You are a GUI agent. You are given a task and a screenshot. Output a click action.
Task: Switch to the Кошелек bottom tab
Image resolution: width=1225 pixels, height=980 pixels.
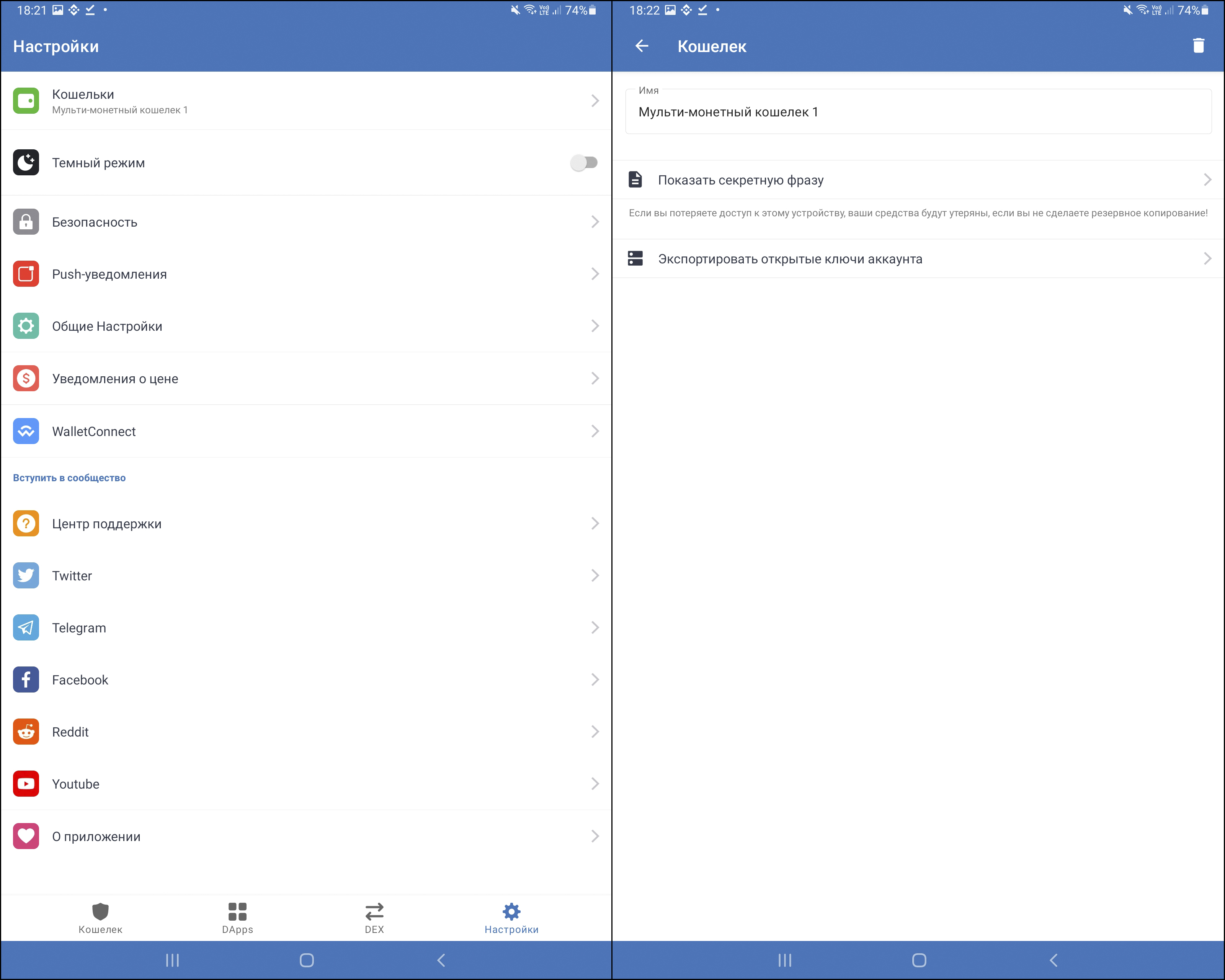coord(100,918)
